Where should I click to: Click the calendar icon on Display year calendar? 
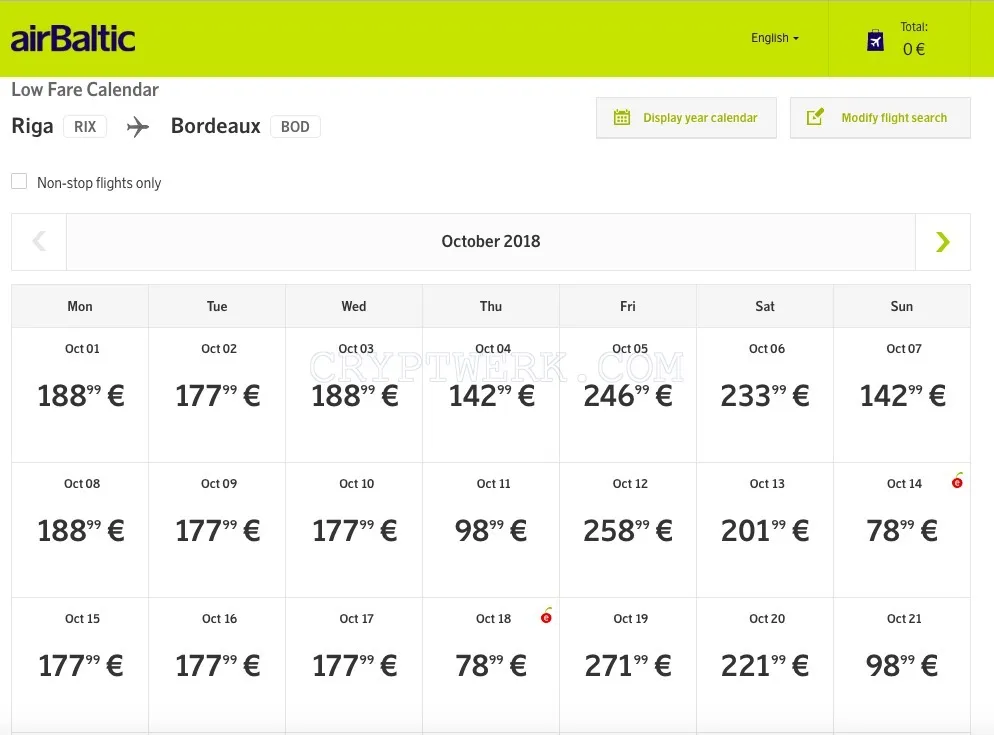[x=622, y=117]
